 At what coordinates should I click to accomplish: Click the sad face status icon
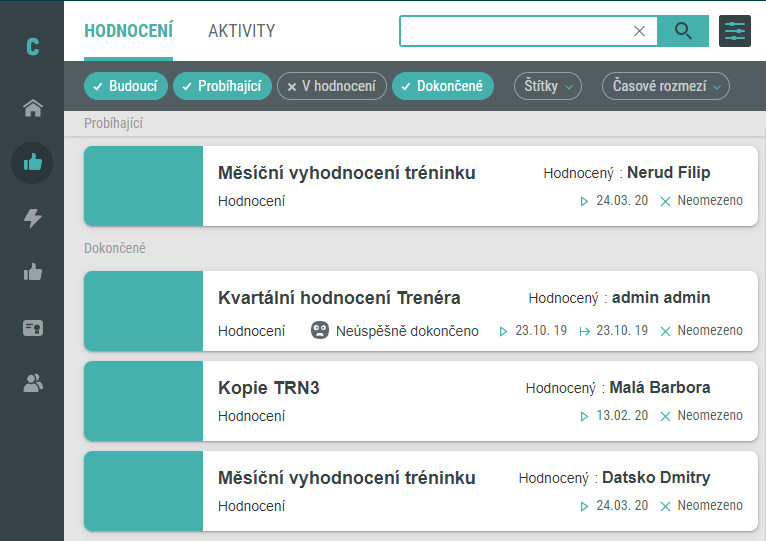click(x=319, y=330)
